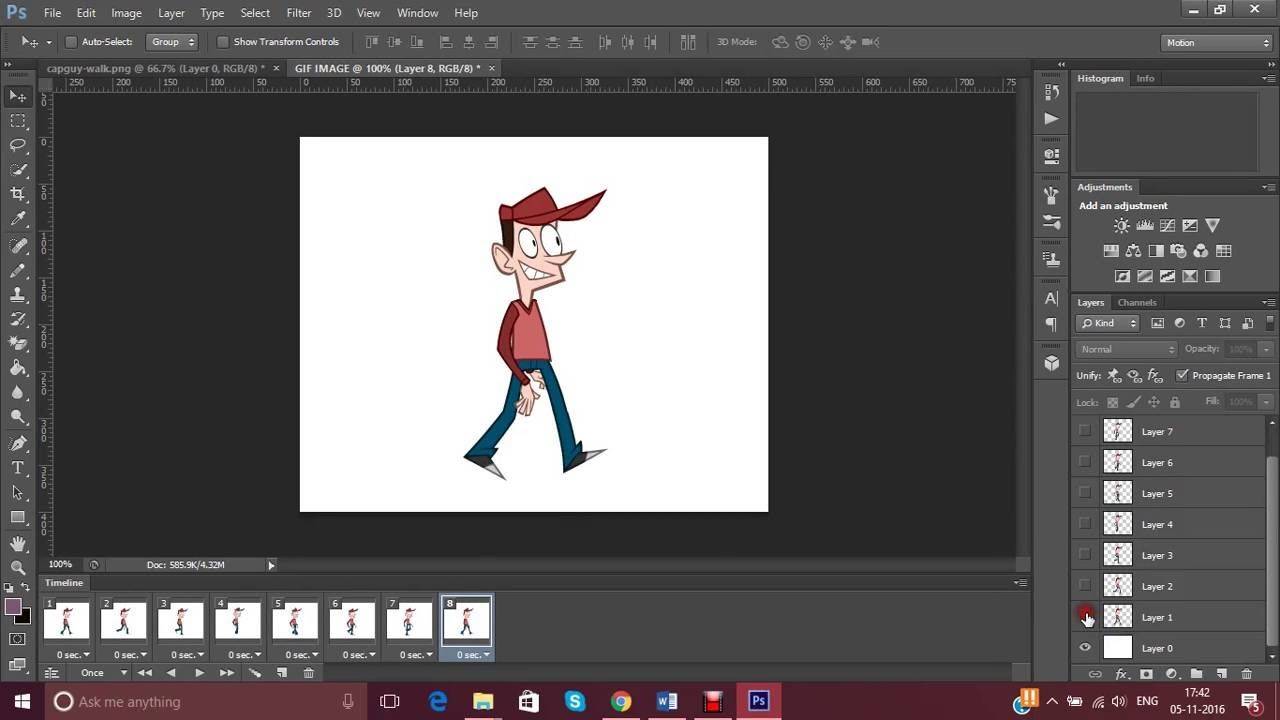This screenshot has height=720, width=1280.
Task: Open the foreground color swatch
Action: [x=14, y=607]
